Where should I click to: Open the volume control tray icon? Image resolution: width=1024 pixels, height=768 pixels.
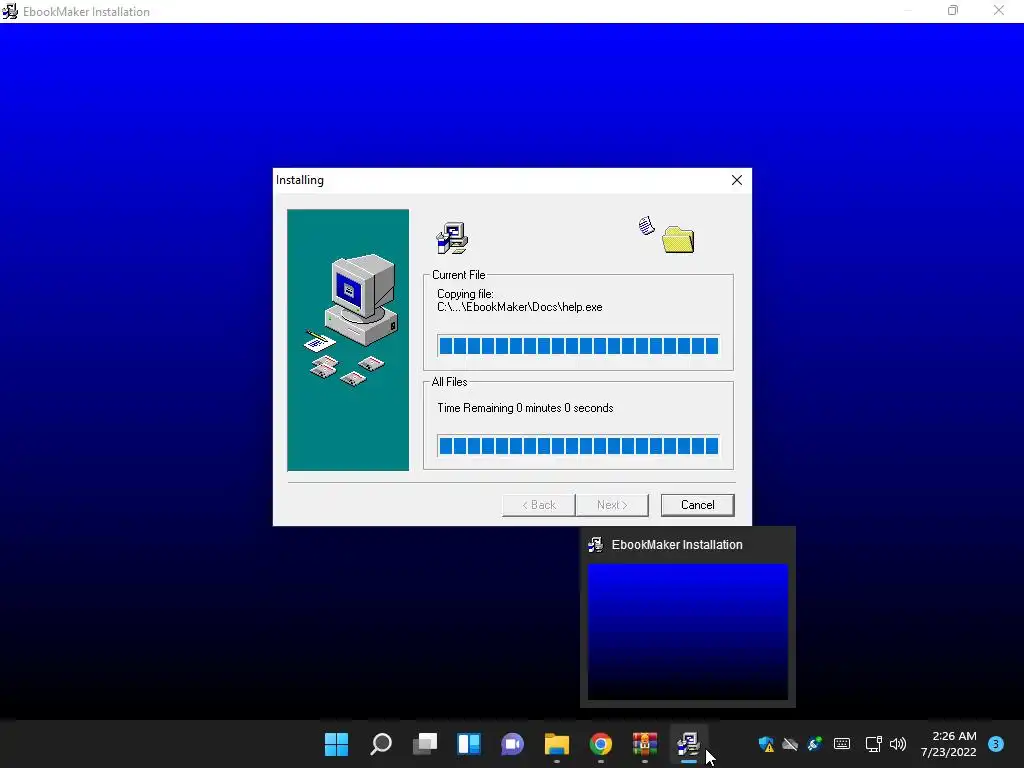pos(898,744)
